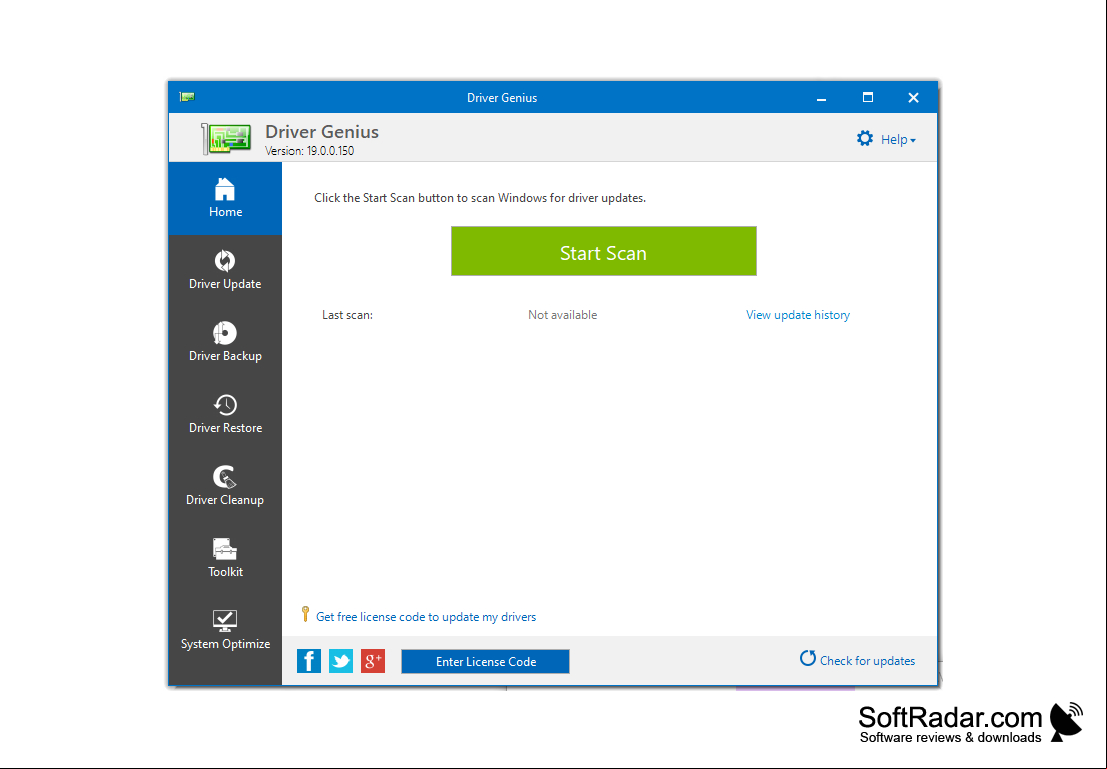Screen dimensions: 1107x769
Task: Open the Toolkit section
Action: pos(225,559)
